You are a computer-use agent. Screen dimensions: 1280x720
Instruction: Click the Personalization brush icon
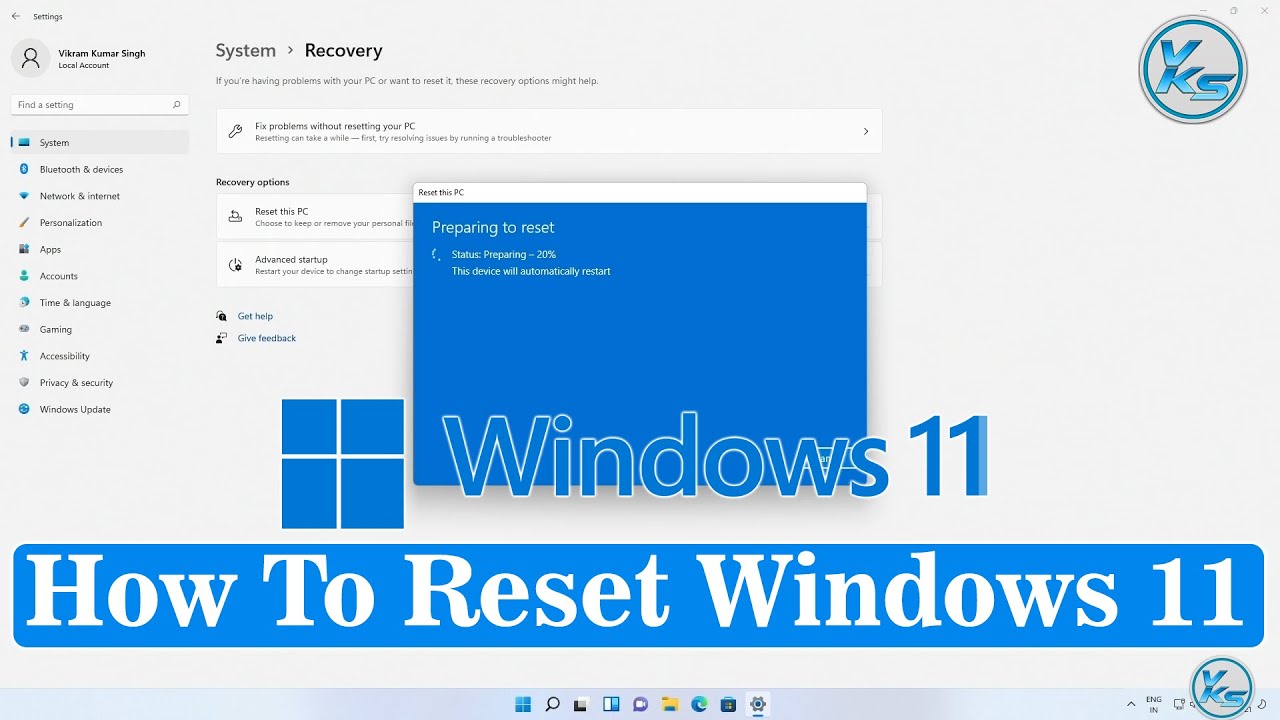pyautogui.click(x=24, y=223)
